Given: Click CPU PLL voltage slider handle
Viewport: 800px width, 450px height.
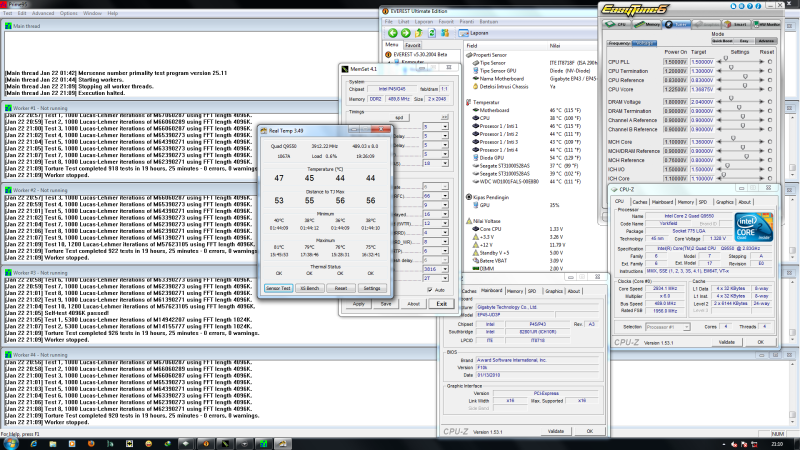Looking at the screenshot, I should point(726,59).
